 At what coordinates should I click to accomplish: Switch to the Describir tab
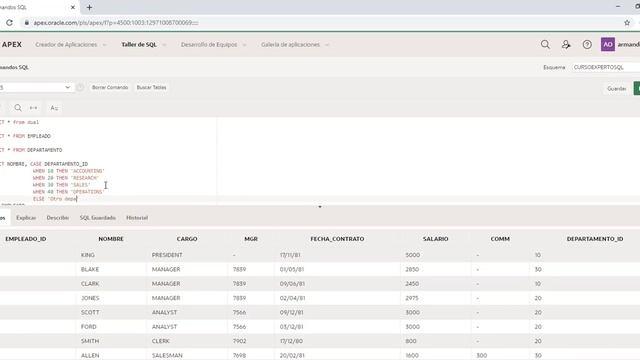point(58,218)
